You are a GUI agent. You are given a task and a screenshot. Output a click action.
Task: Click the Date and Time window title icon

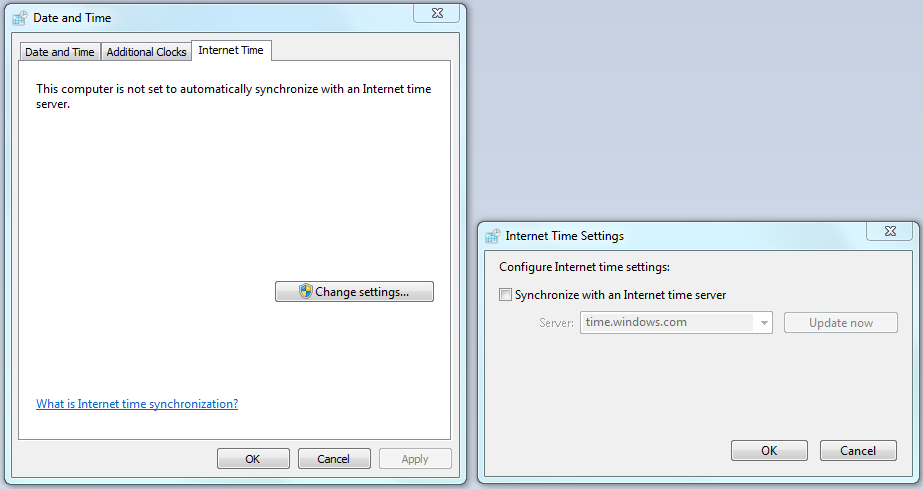(19, 18)
